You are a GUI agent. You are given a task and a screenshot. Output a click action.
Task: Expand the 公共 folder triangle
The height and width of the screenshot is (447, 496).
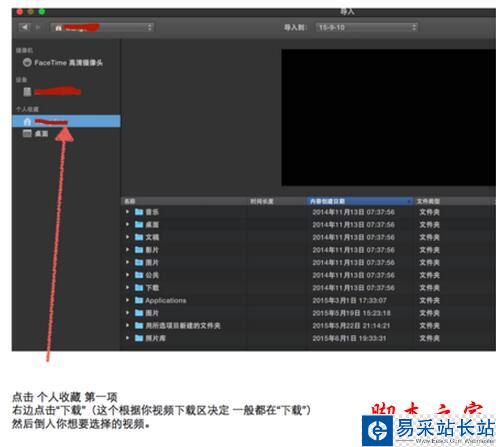pos(127,275)
